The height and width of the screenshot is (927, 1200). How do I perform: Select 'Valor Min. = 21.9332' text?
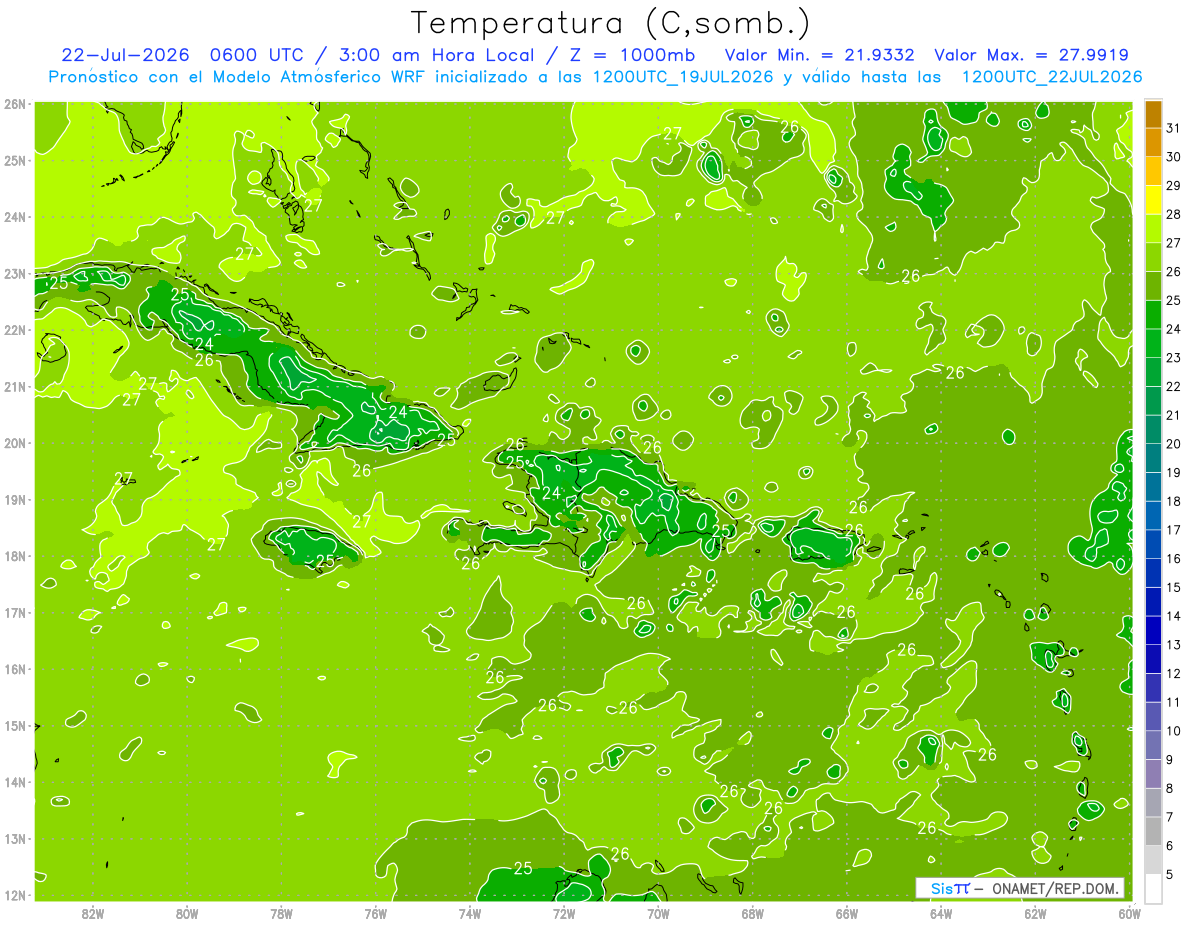tap(818, 54)
